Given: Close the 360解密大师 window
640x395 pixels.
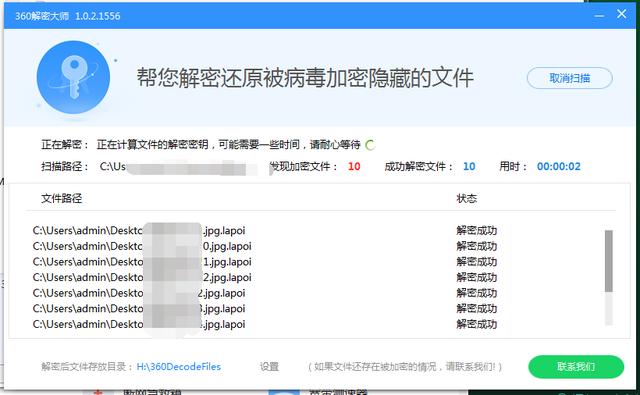Looking at the screenshot, I should (x=622, y=14).
